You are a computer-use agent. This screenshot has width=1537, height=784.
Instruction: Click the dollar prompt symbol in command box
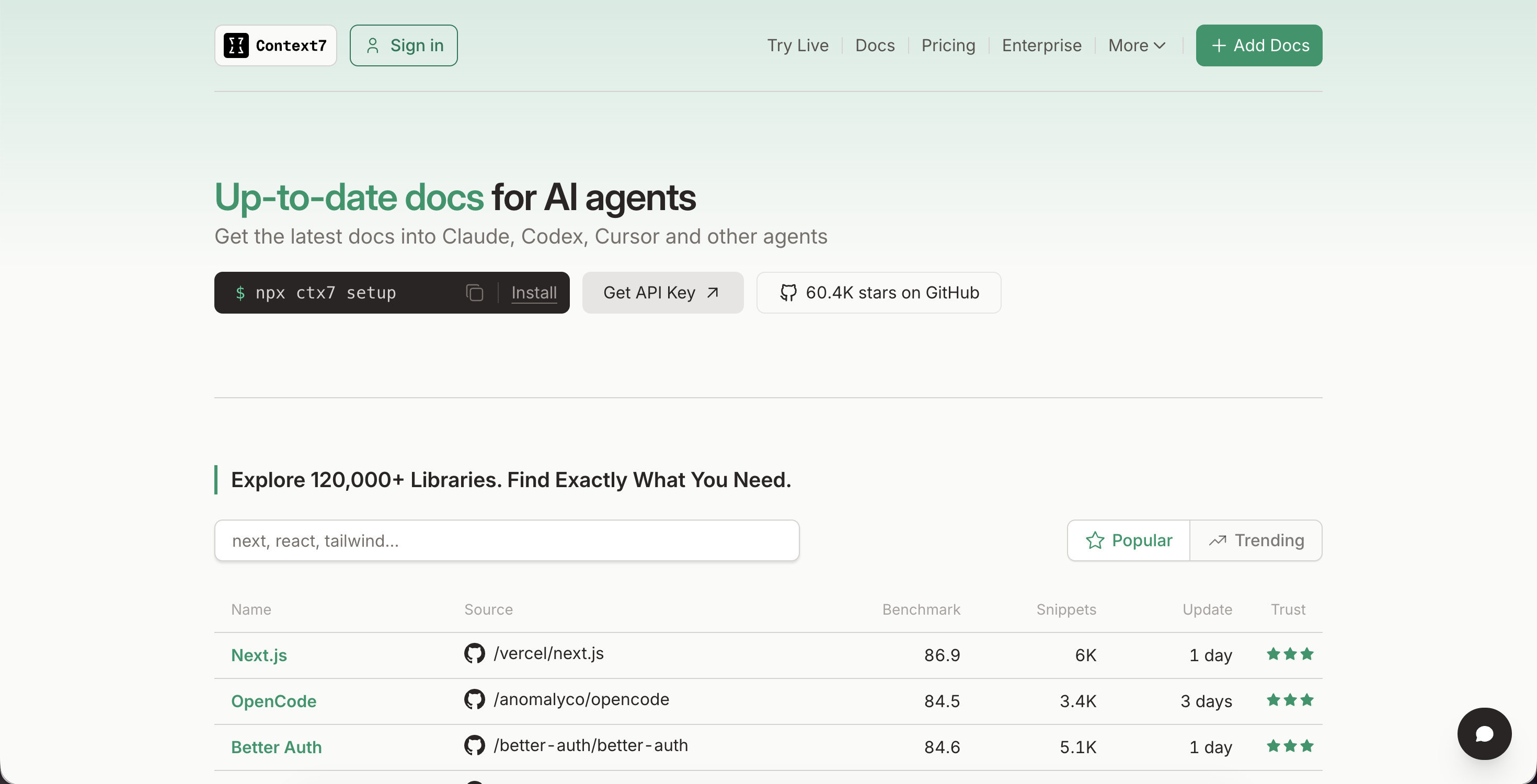coord(240,292)
